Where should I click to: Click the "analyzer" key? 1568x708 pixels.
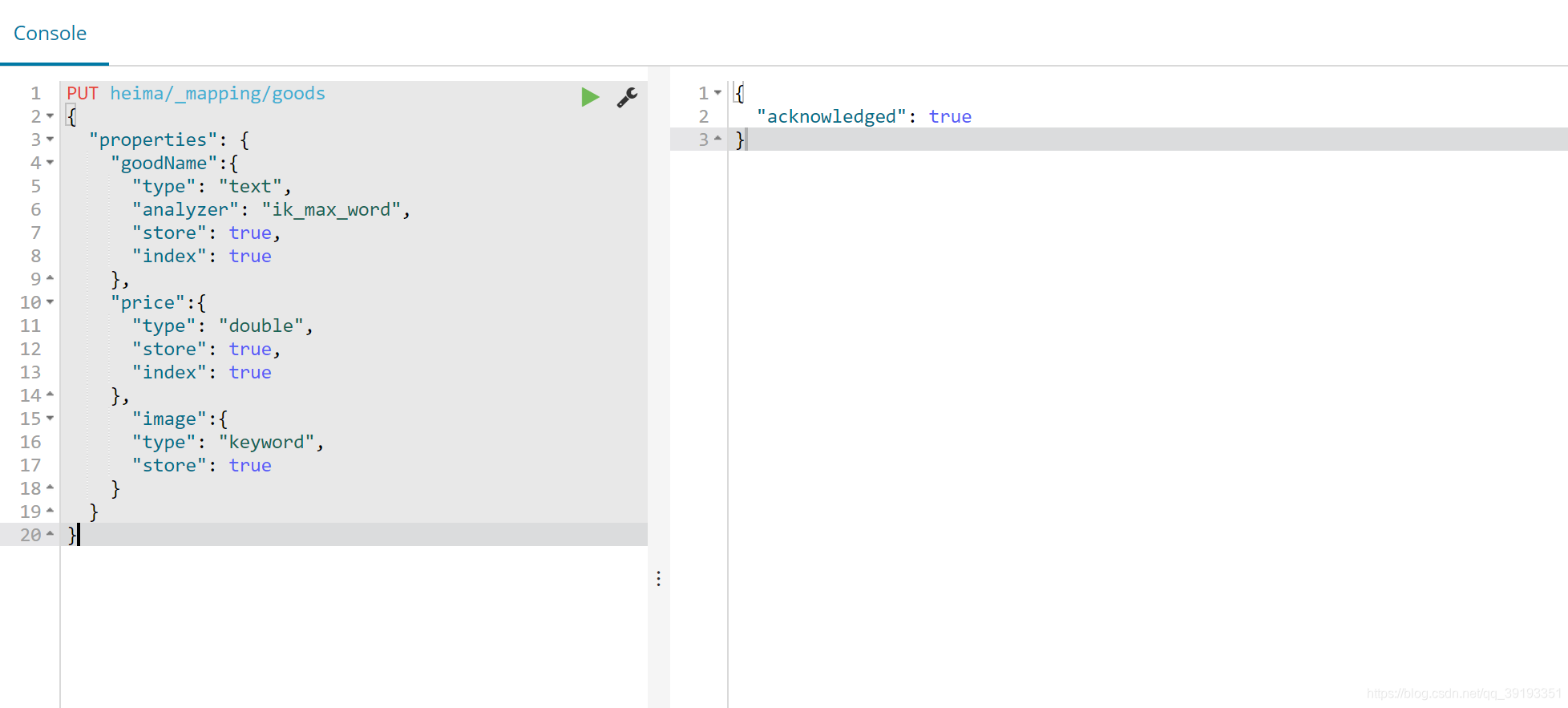click(185, 209)
